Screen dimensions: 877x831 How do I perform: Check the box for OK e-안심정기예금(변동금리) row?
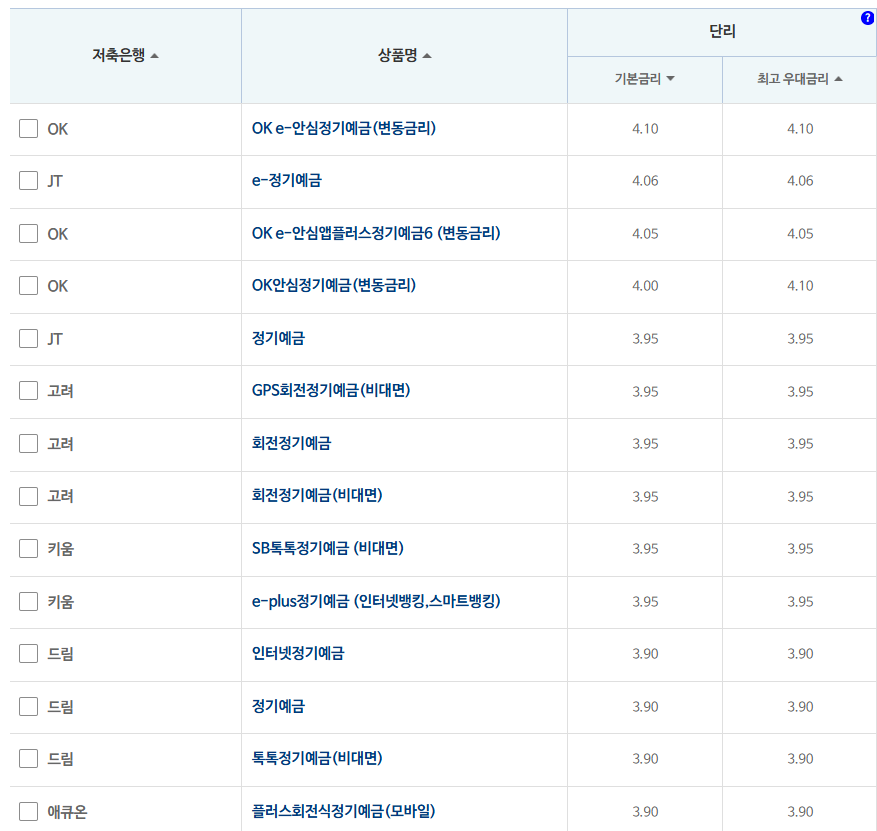tap(29, 128)
